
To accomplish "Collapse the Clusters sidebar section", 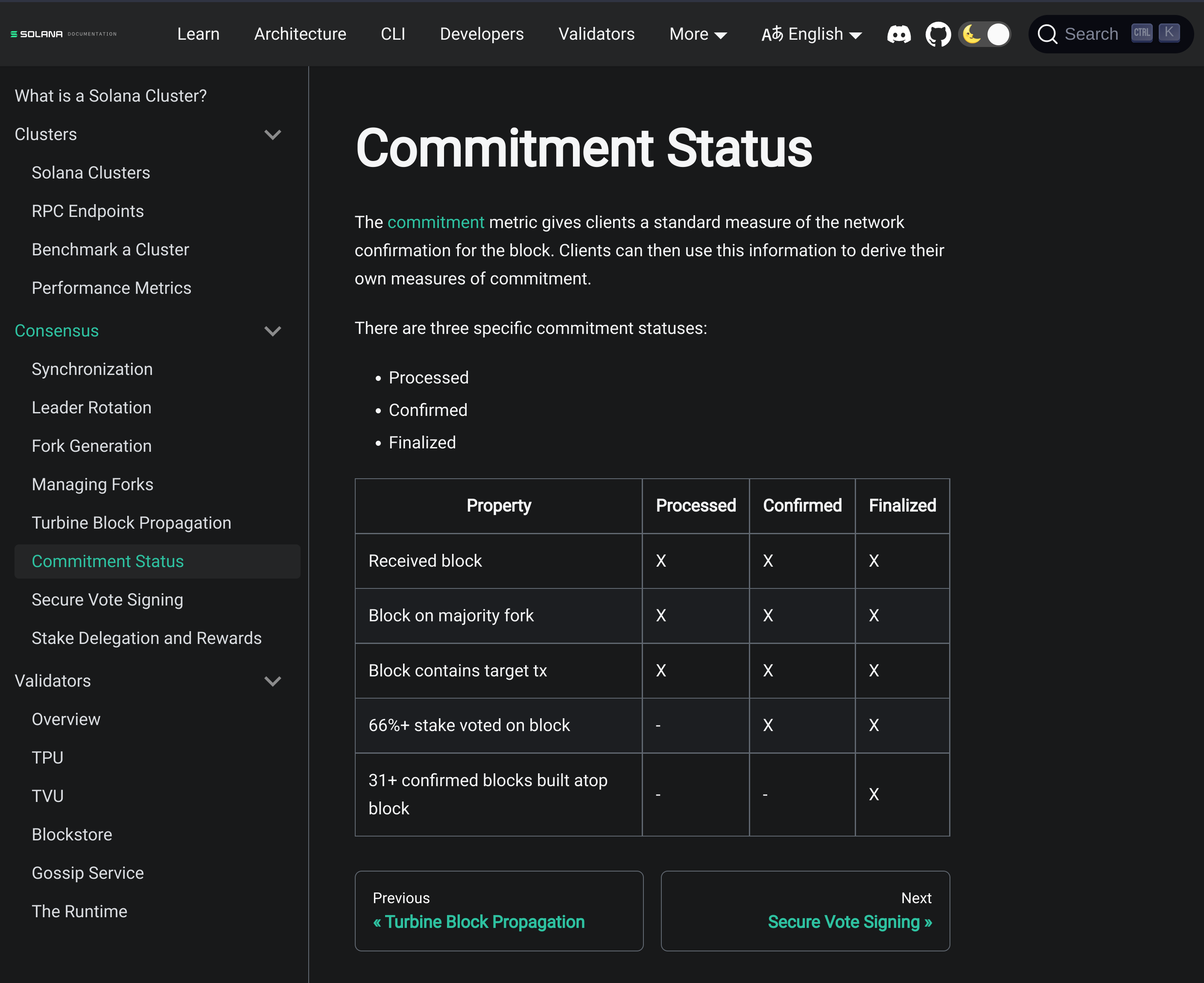I will (x=272, y=135).
